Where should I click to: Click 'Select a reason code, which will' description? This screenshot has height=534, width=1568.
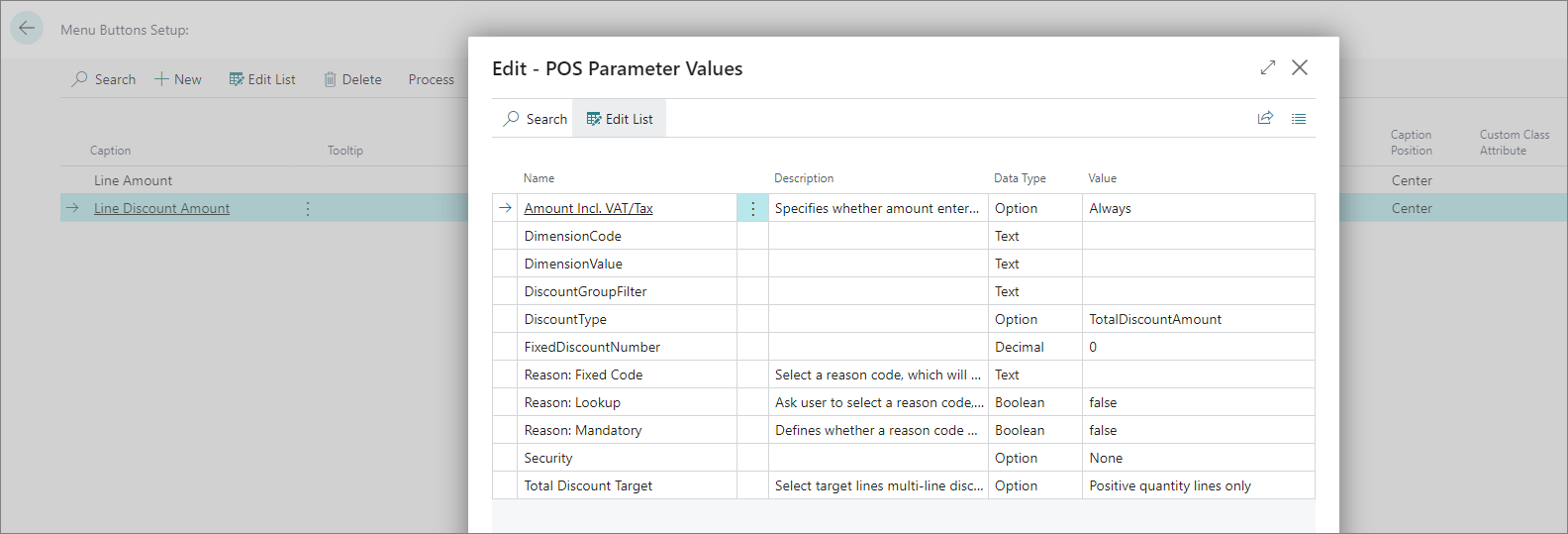(x=878, y=374)
